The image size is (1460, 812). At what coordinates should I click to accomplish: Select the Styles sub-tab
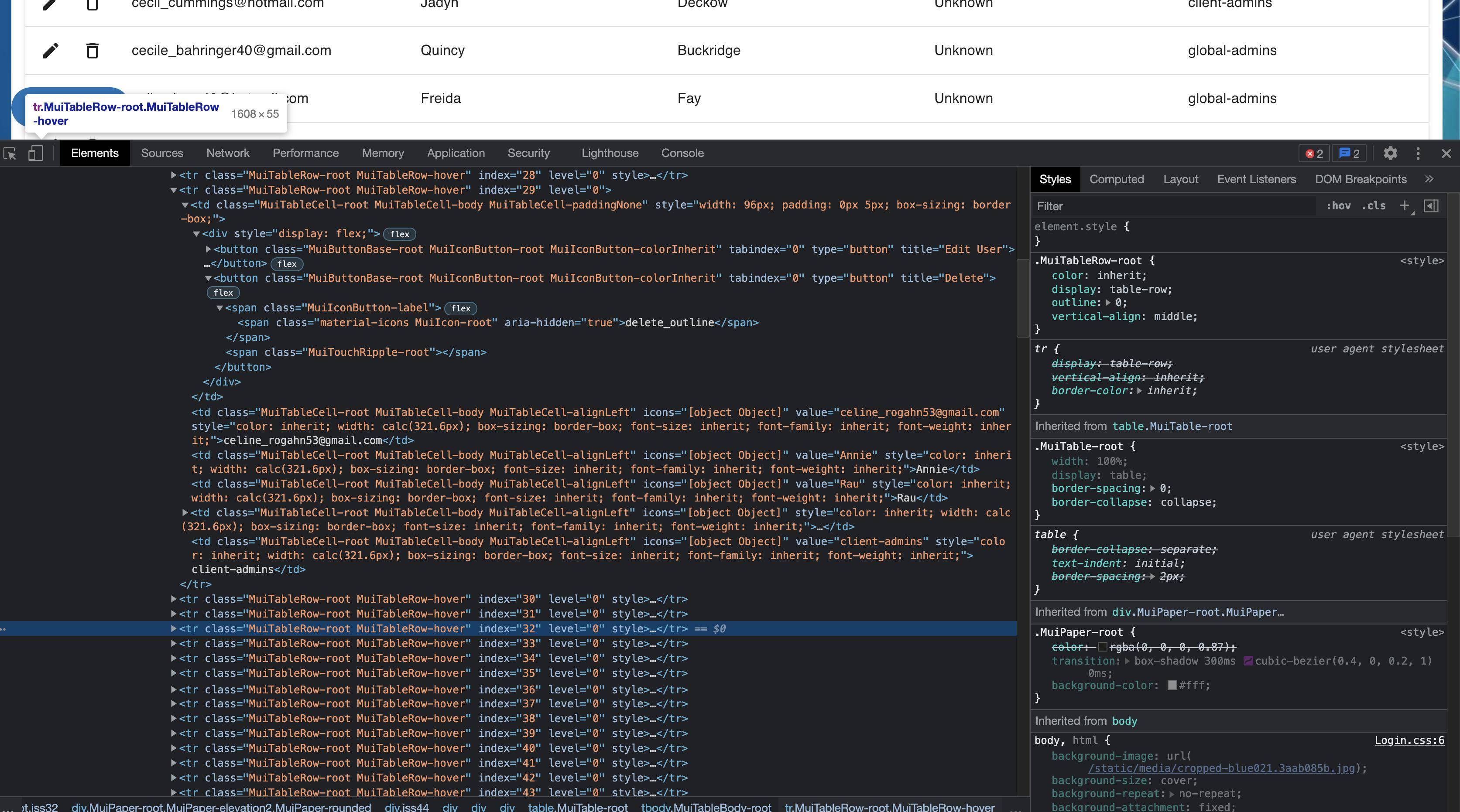click(x=1055, y=180)
